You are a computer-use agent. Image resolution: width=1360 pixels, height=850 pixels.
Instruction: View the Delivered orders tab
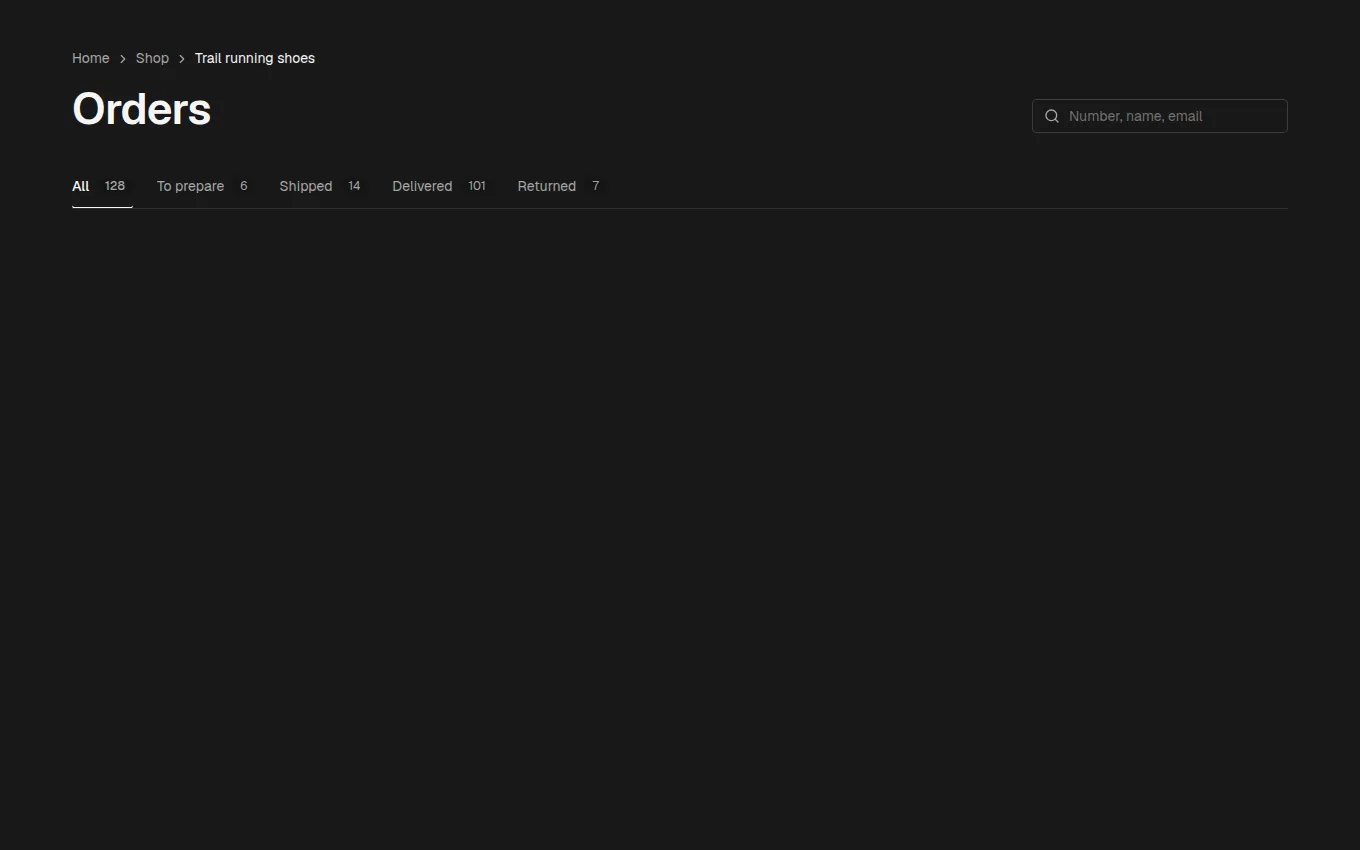point(443,186)
